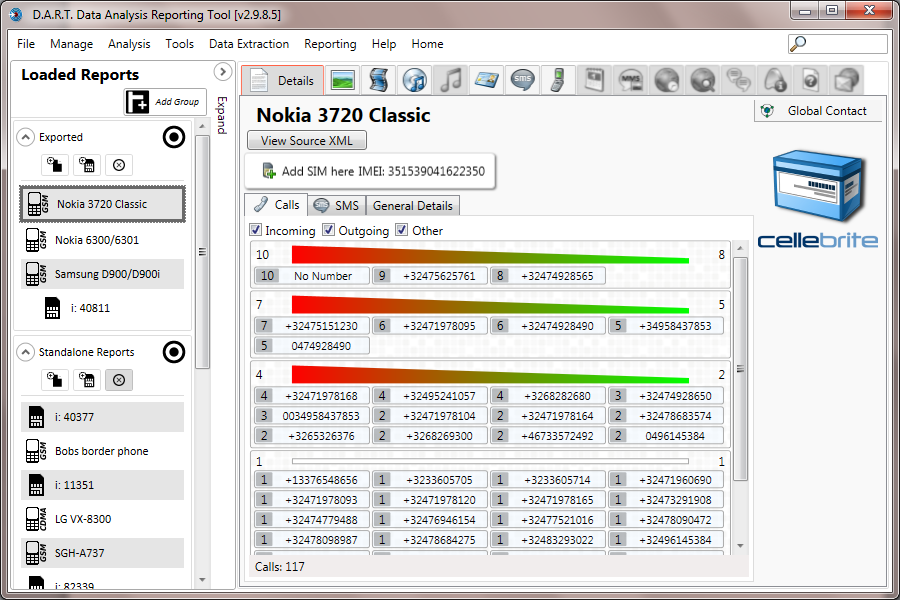Image resolution: width=900 pixels, height=600 pixels.
Task: Open the Analysis menu
Action: [x=129, y=44]
